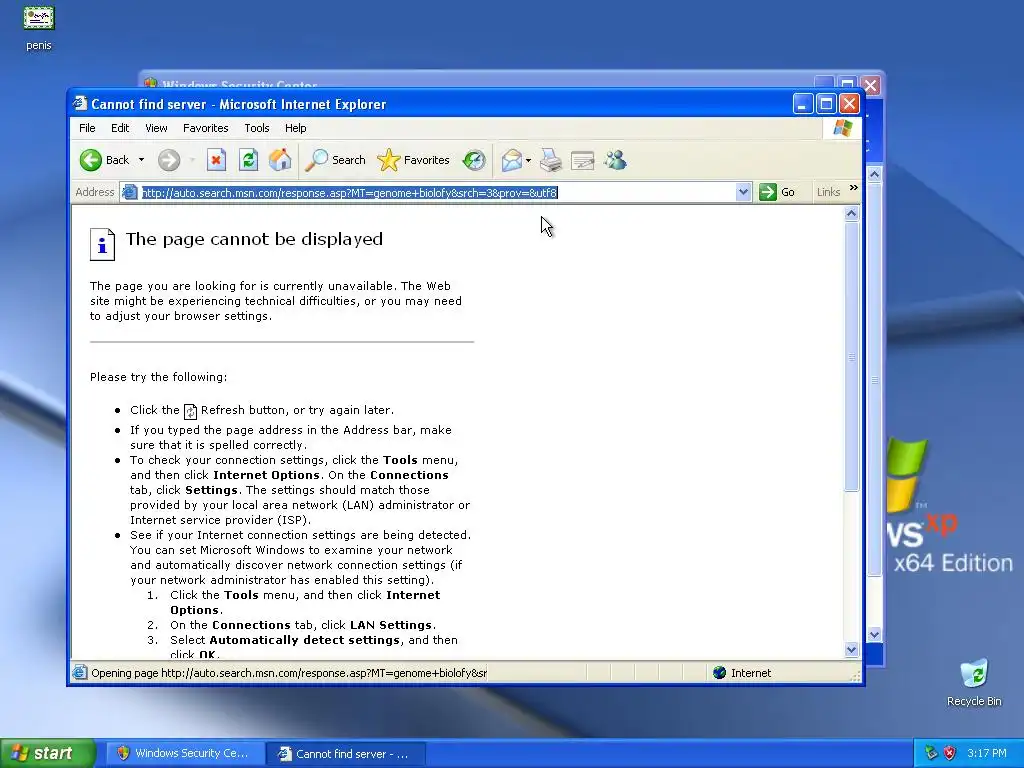
Task: Open the View menu
Action: pyautogui.click(x=156, y=128)
